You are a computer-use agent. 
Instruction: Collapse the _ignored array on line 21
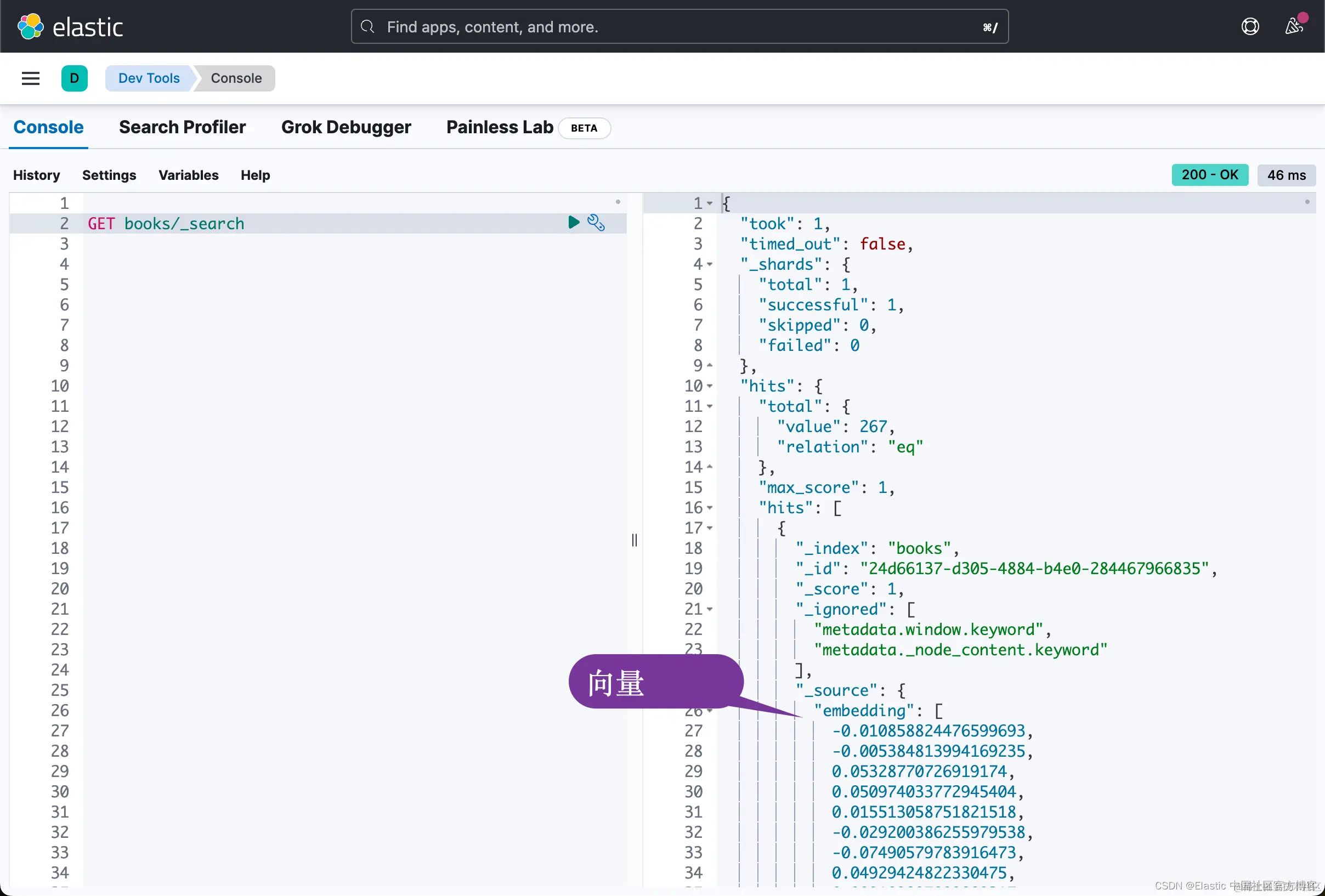point(710,609)
